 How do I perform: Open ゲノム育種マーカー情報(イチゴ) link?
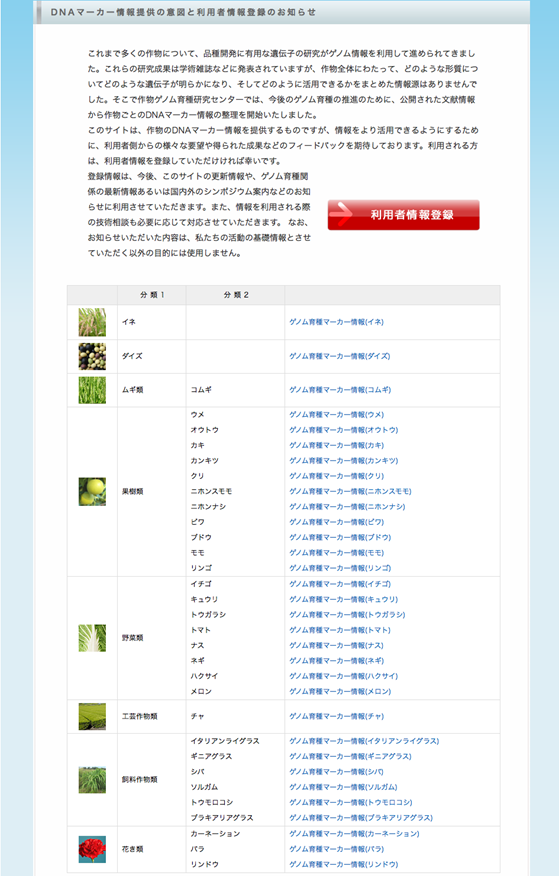340,584
